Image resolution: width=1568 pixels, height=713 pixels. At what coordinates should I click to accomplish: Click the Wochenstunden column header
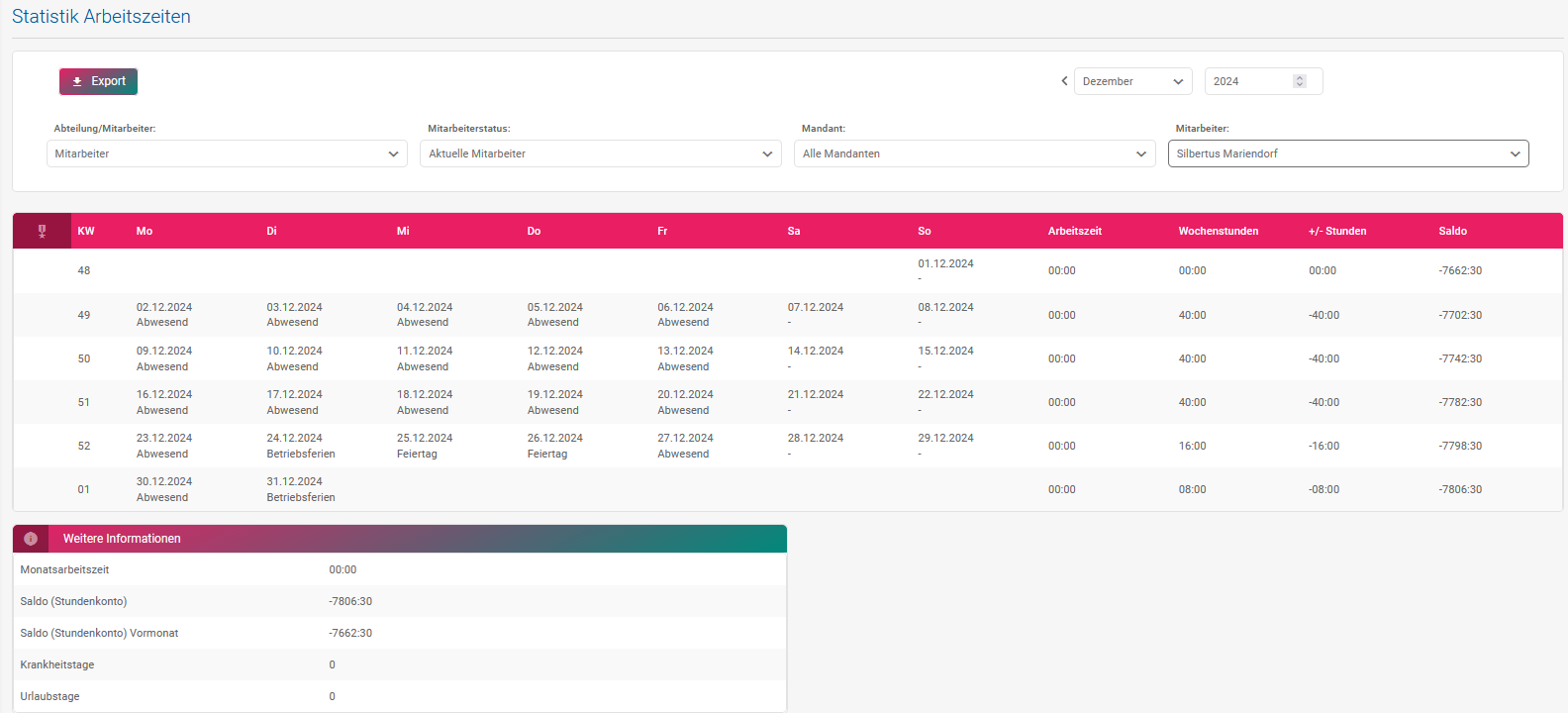pos(1219,231)
